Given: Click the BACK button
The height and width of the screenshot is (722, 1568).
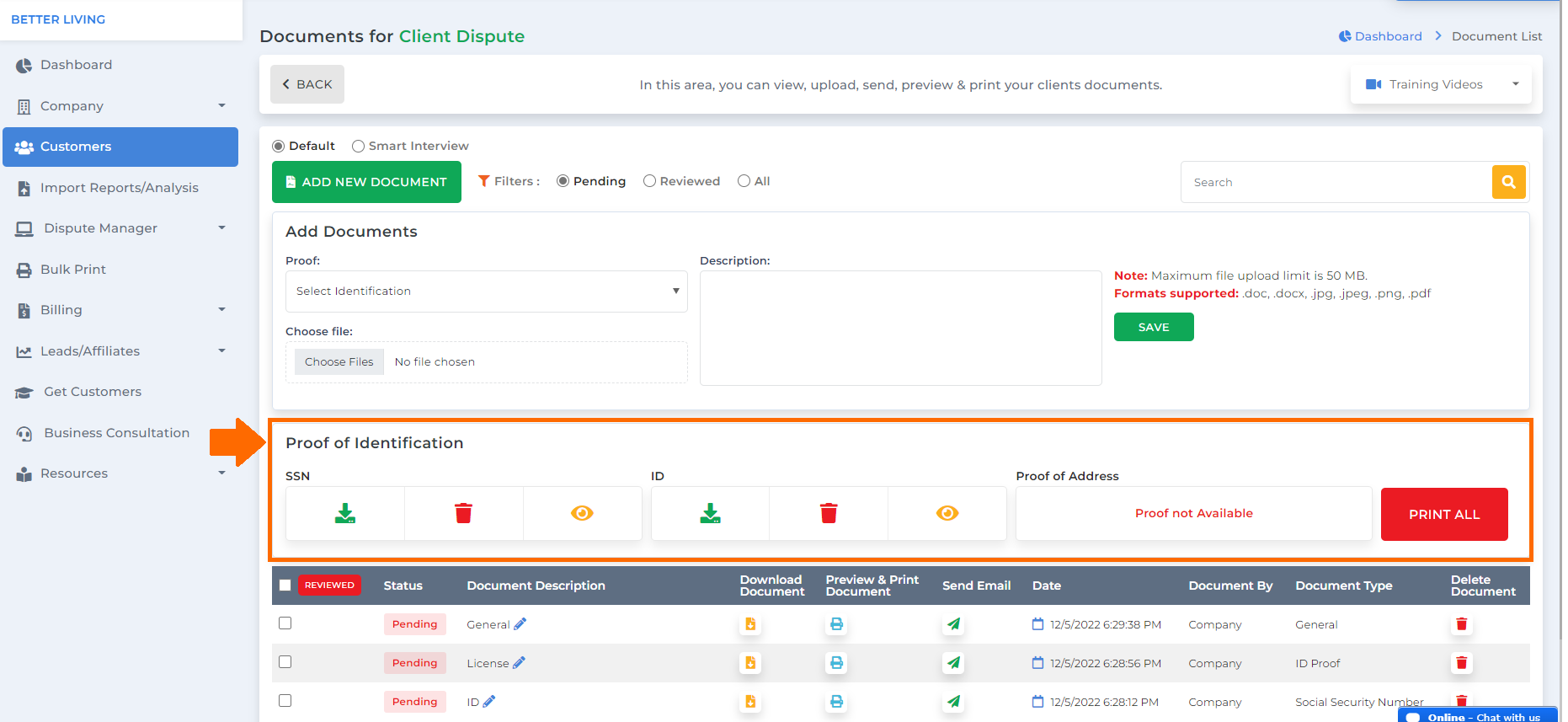Looking at the screenshot, I should pyautogui.click(x=307, y=84).
